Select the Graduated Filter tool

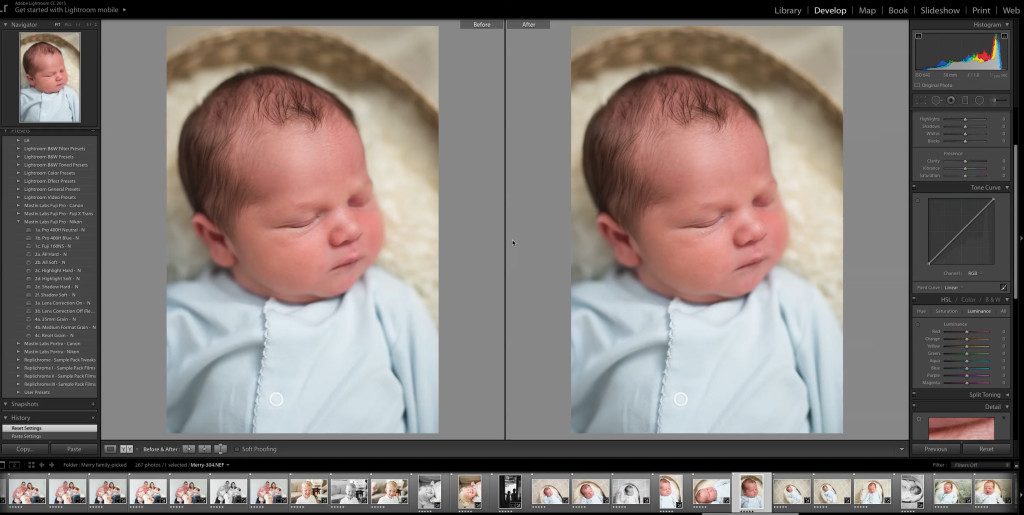(x=964, y=100)
